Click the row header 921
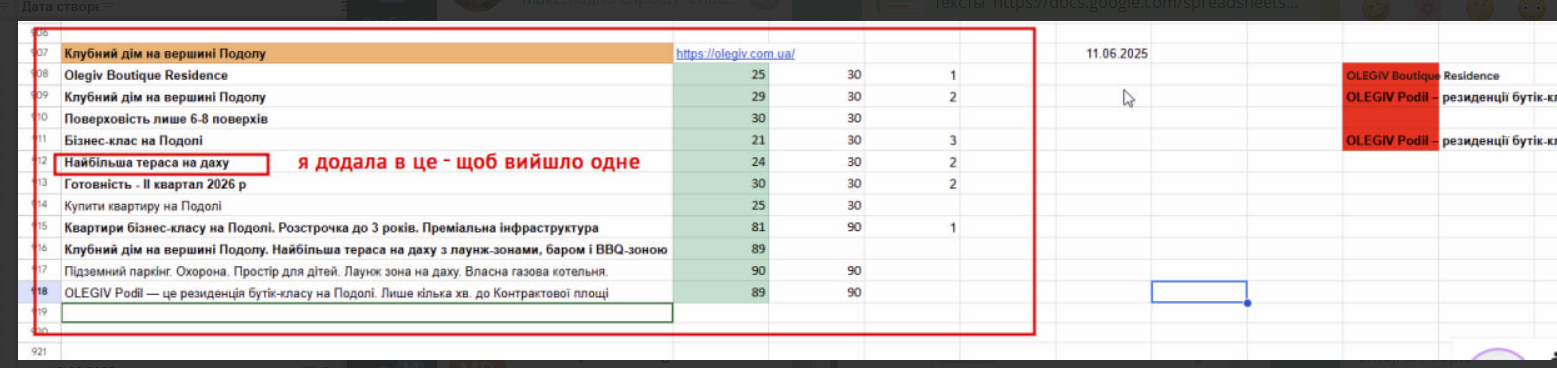The image size is (1557, 368). (40, 352)
